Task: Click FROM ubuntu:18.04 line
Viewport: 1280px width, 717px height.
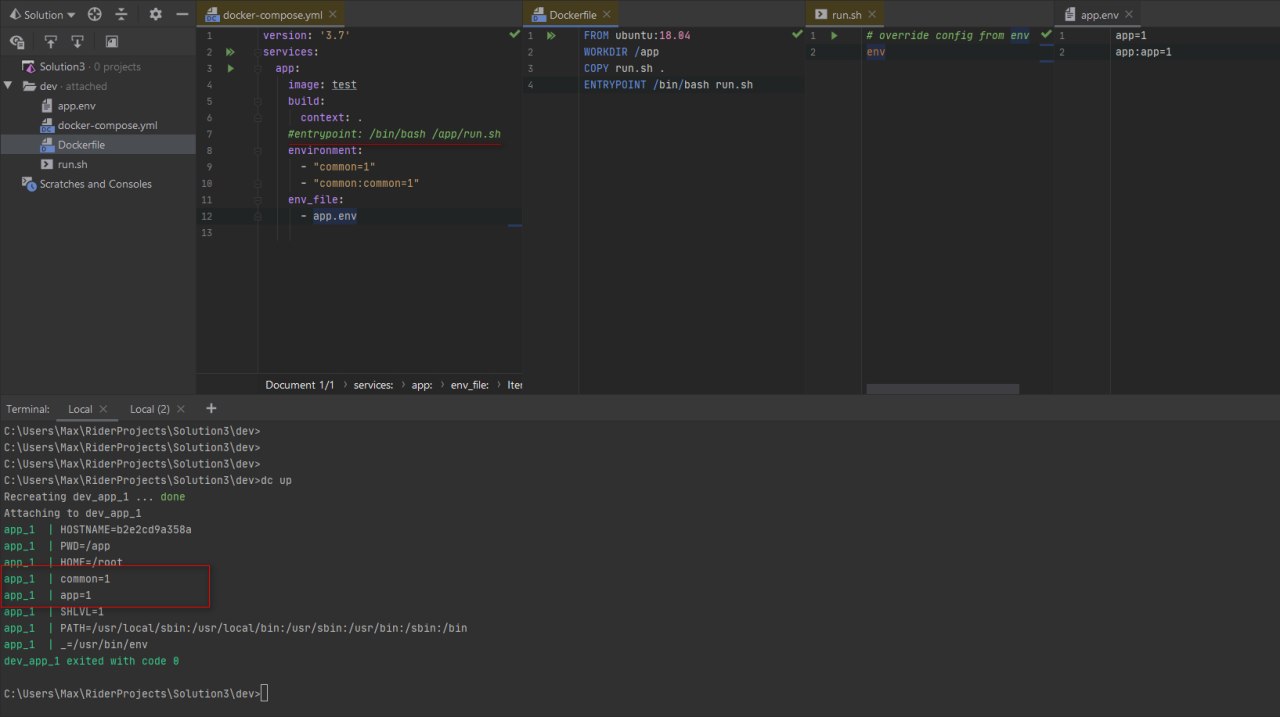Action: tap(637, 35)
